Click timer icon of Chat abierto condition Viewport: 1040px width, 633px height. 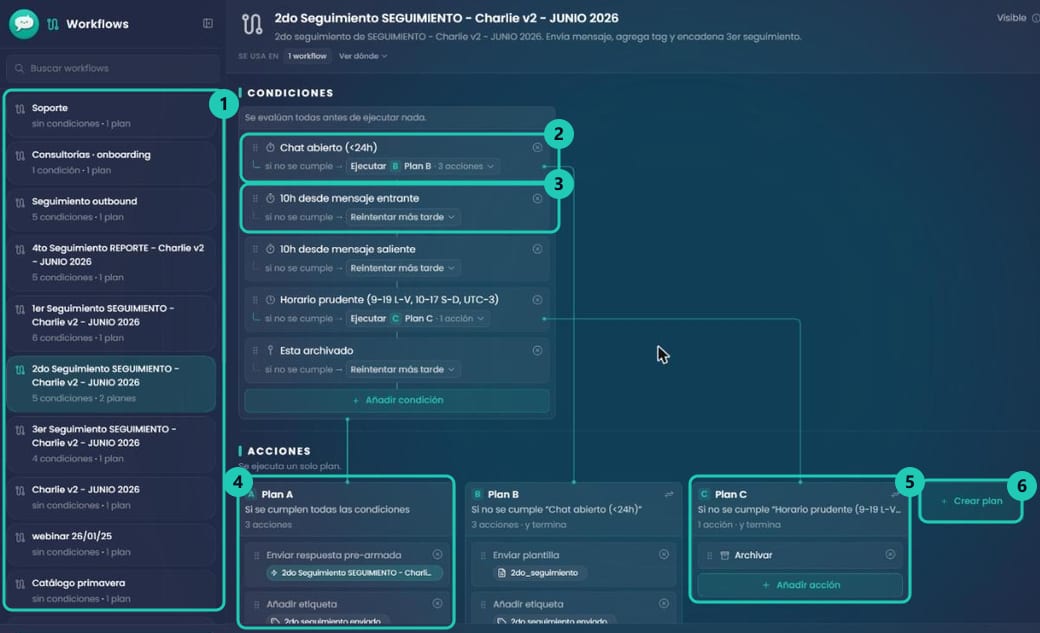270,147
